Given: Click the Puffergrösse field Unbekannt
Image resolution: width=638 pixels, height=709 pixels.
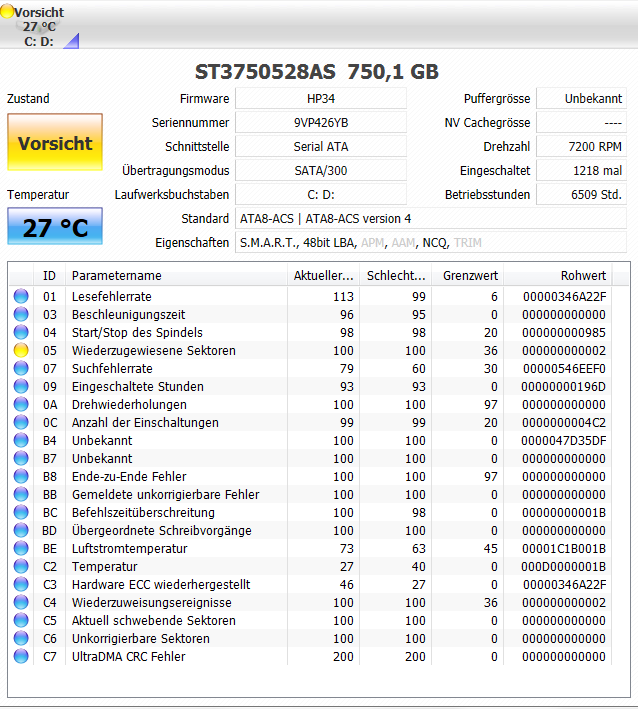Looking at the screenshot, I should coord(581,99).
